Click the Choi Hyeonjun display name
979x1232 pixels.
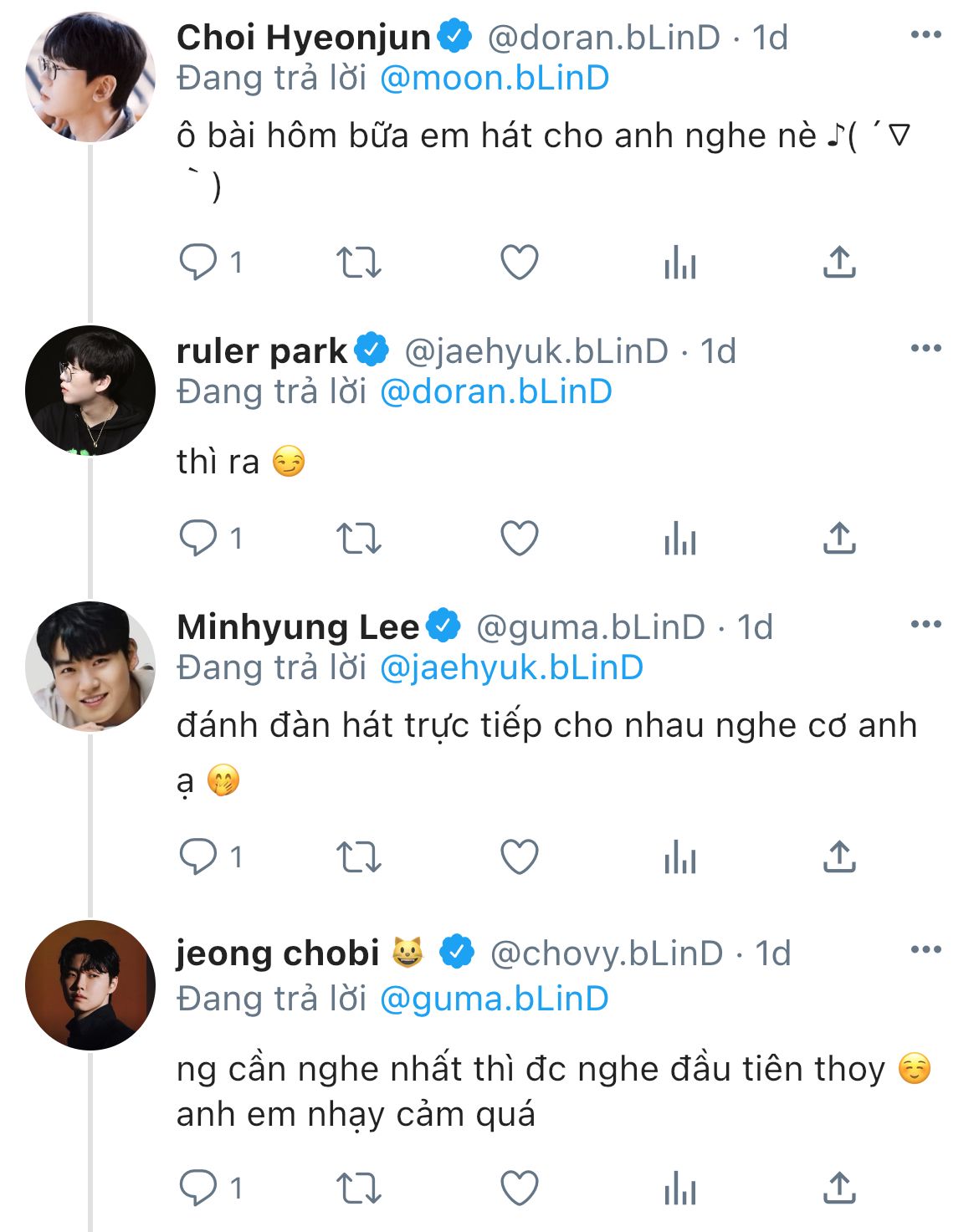pyautogui.click(x=303, y=38)
